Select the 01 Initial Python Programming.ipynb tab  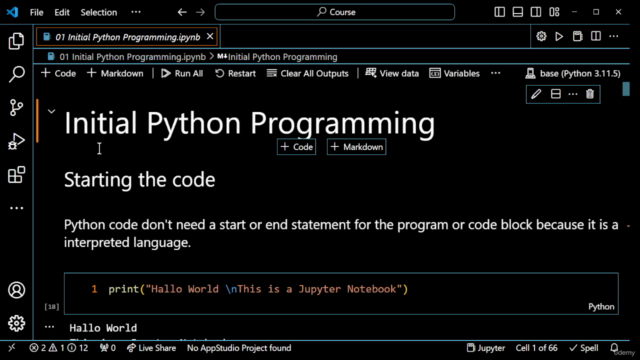coord(127,37)
